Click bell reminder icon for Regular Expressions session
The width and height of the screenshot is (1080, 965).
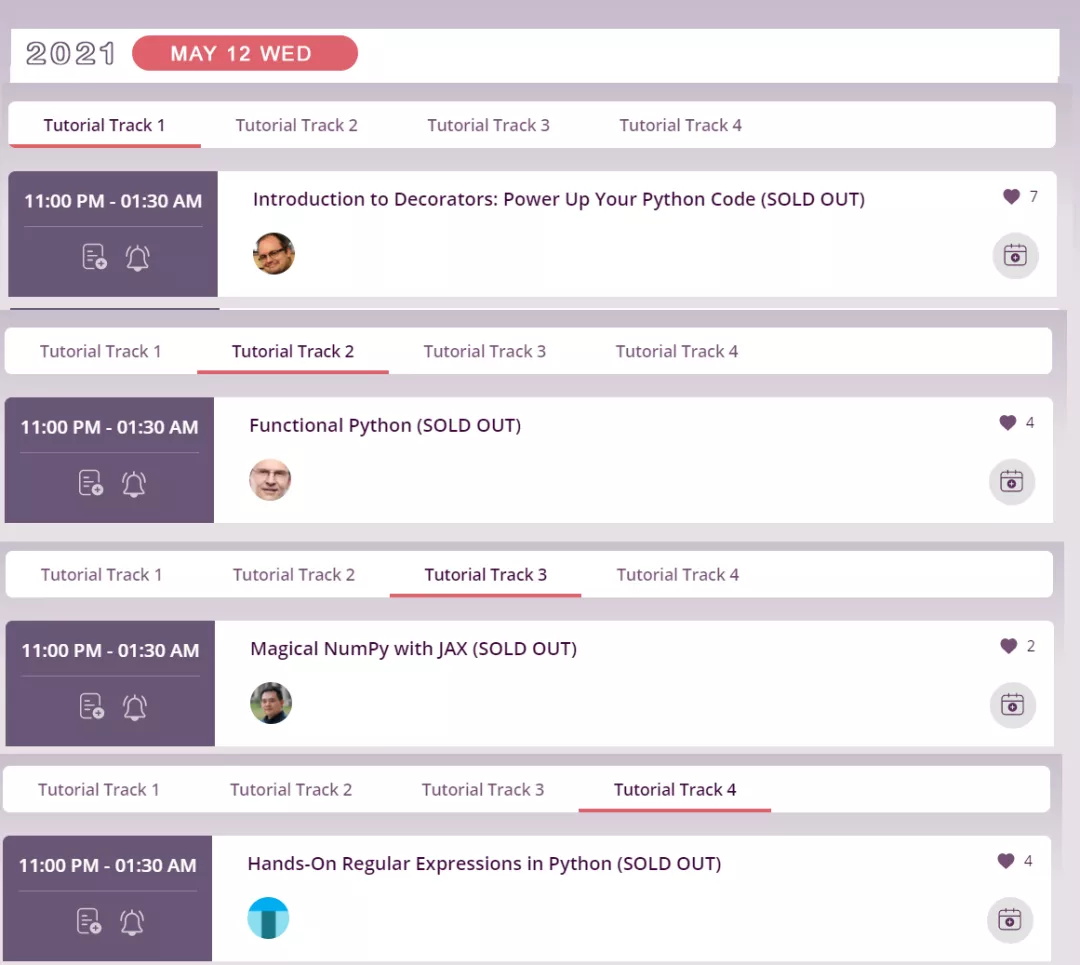tap(132, 922)
